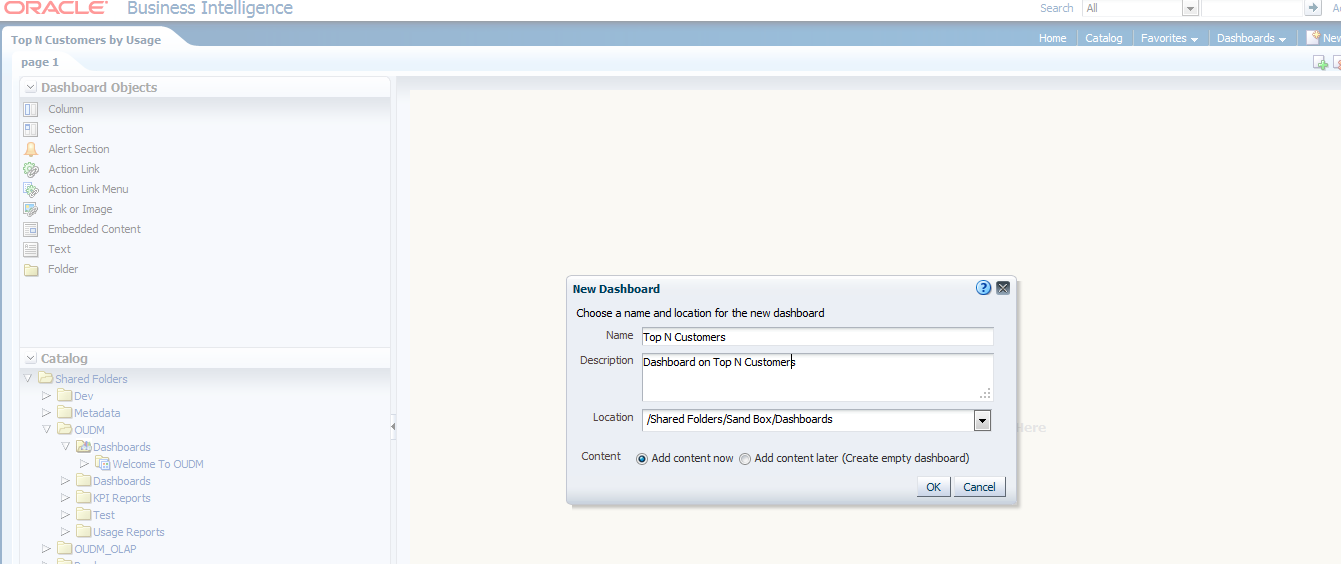Select the Test folder in Catalog
The image size is (1341, 564).
click(104, 515)
